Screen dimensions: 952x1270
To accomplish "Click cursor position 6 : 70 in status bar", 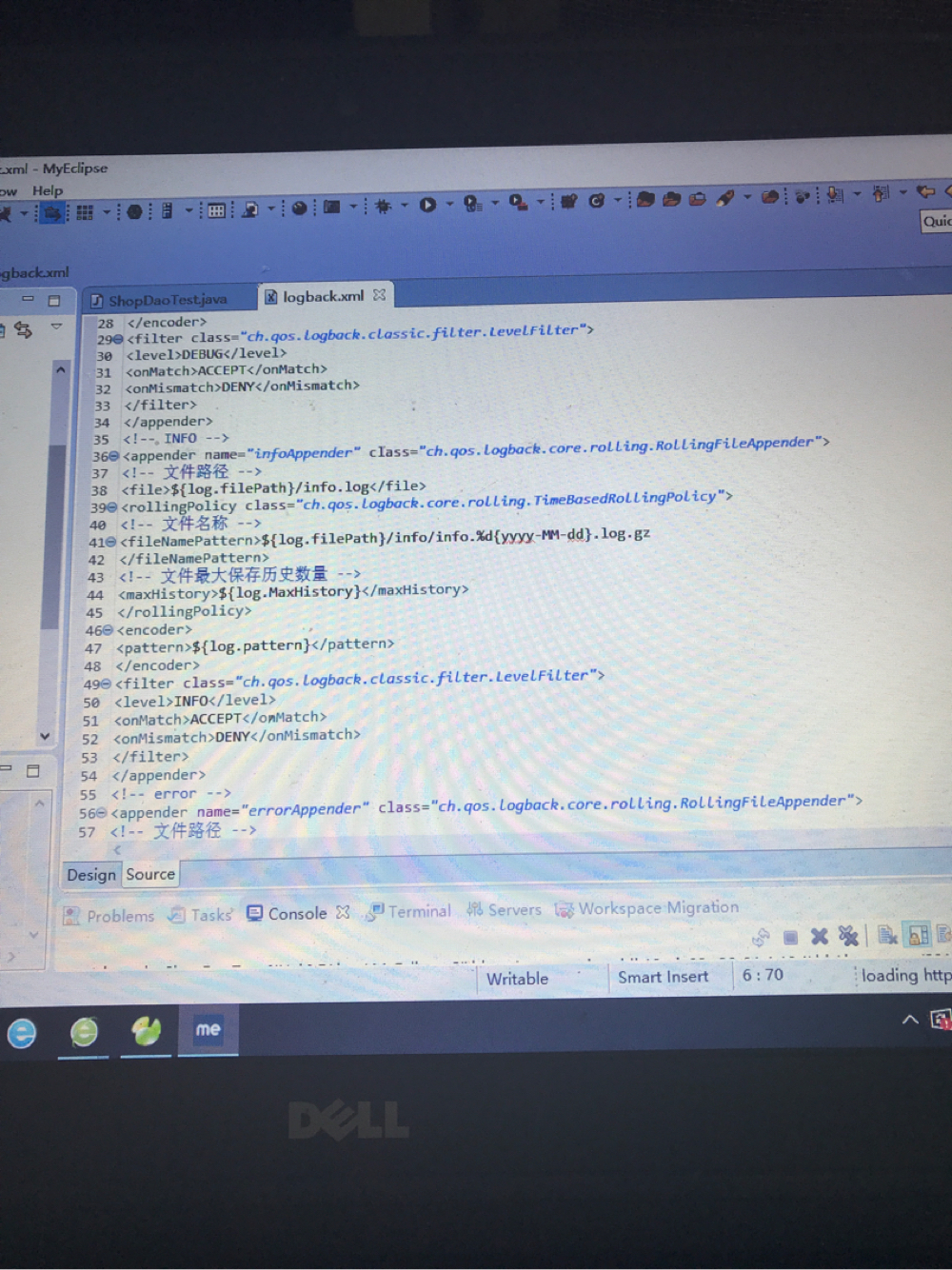I will tap(763, 975).
